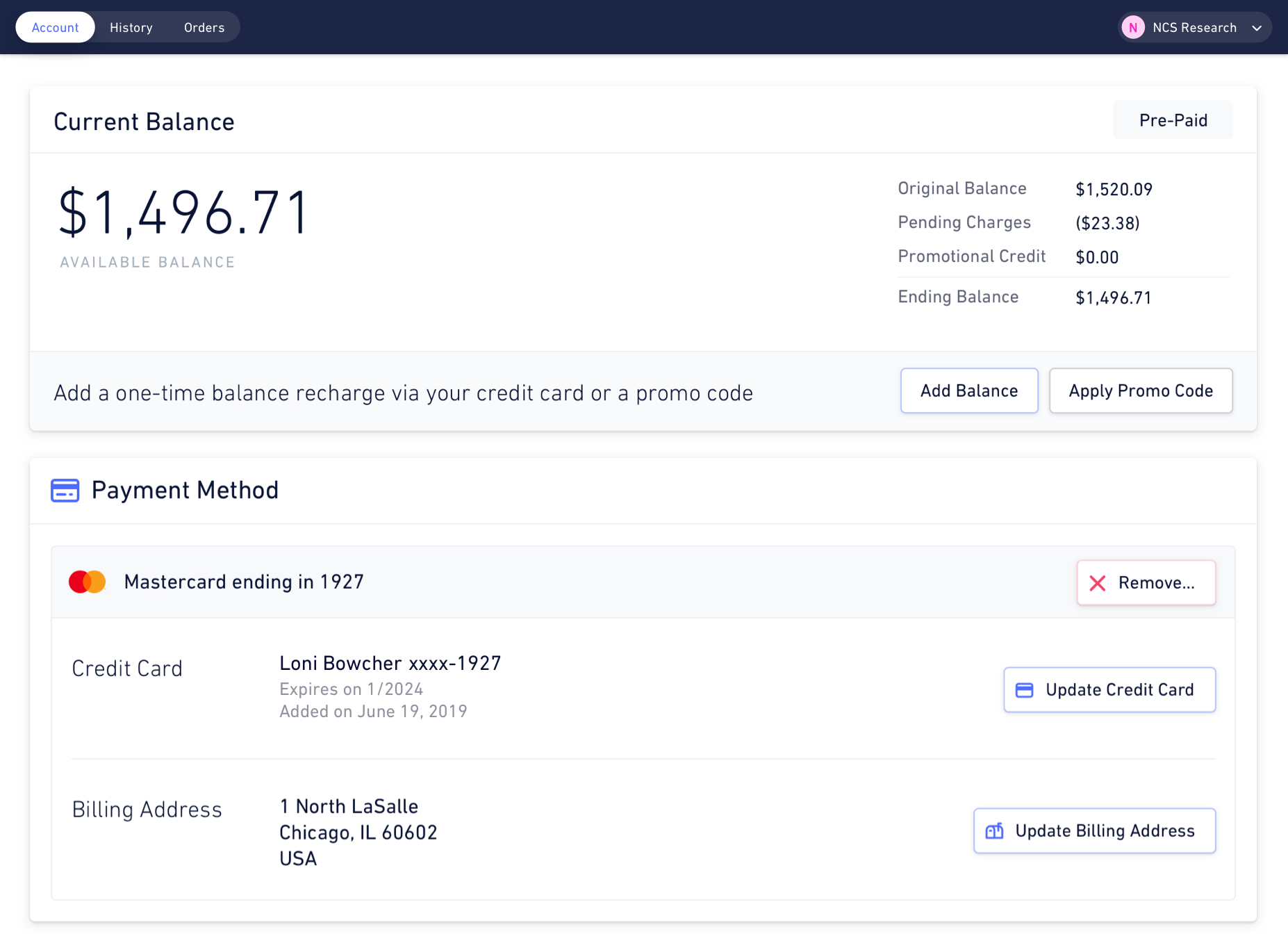1288x934 pixels.
Task: Select the Account tab
Action: tap(55, 27)
